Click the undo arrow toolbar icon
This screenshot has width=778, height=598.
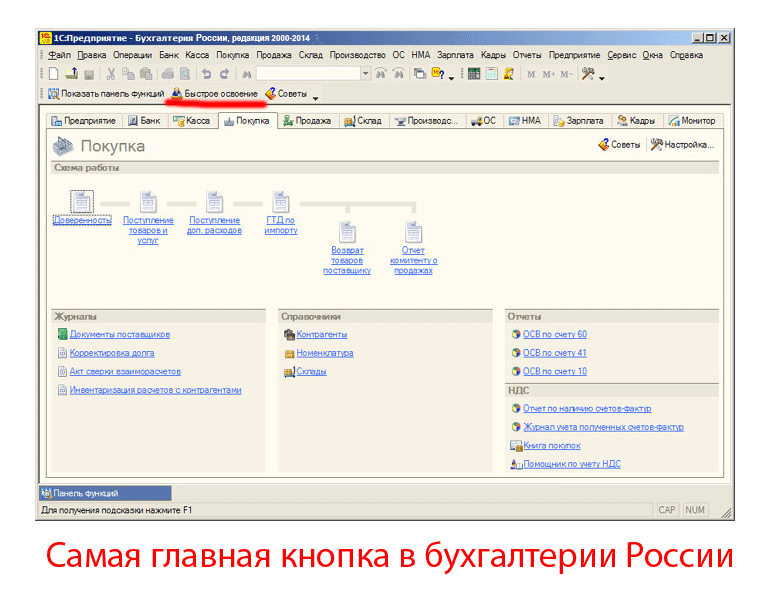point(207,74)
